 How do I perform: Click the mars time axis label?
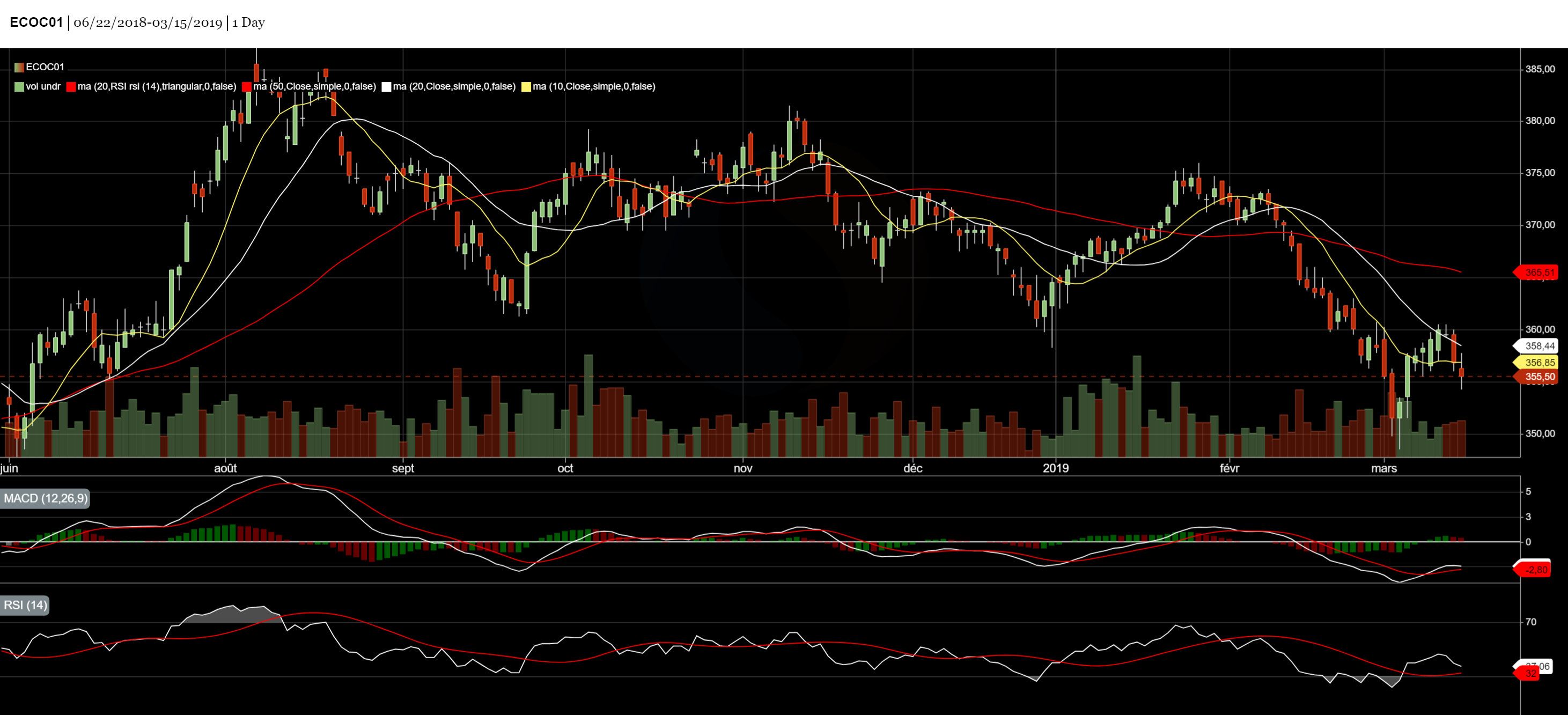point(1384,469)
